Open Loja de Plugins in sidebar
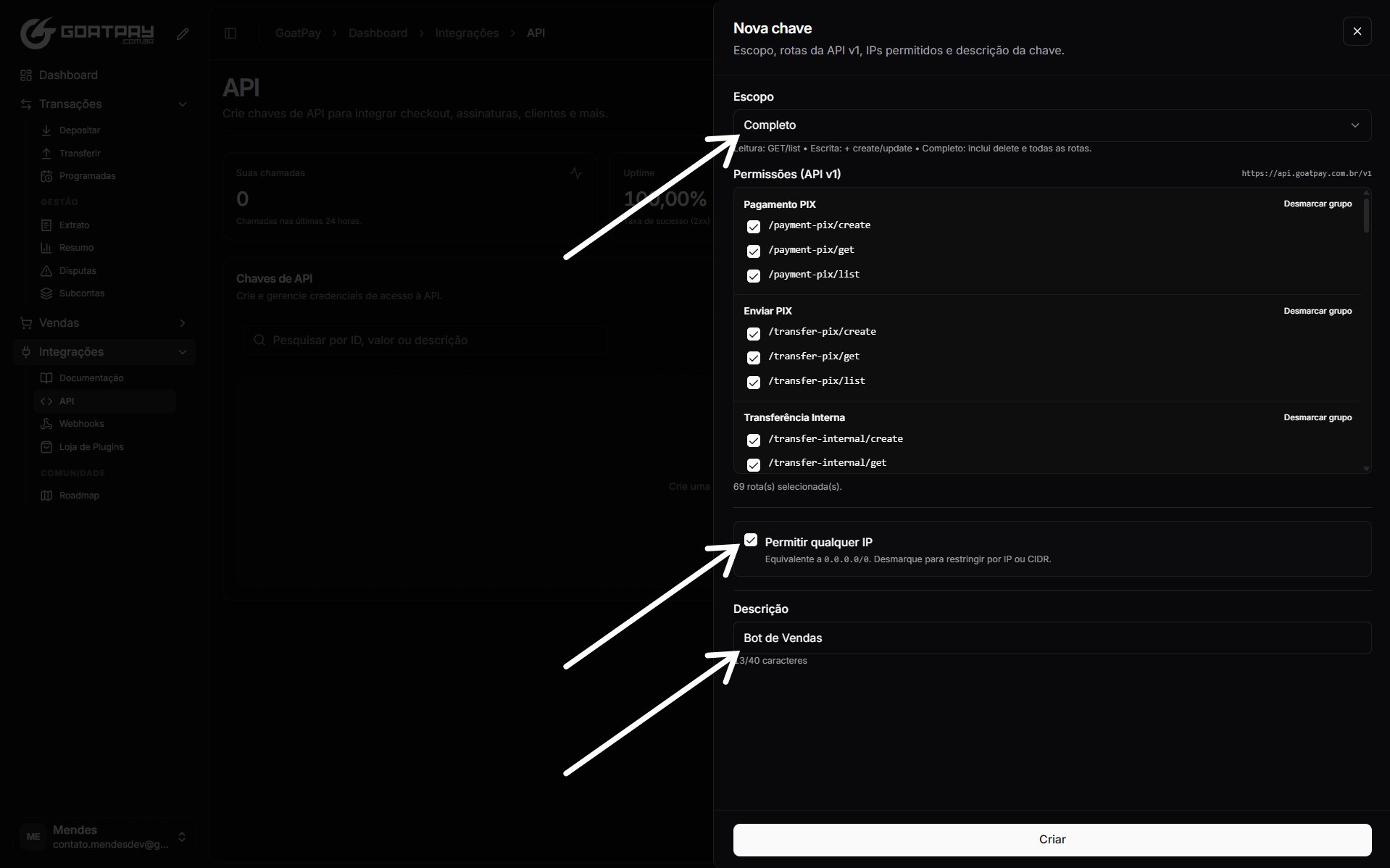The height and width of the screenshot is (868, 1390). pyautogui.click(x=104, y=447)
